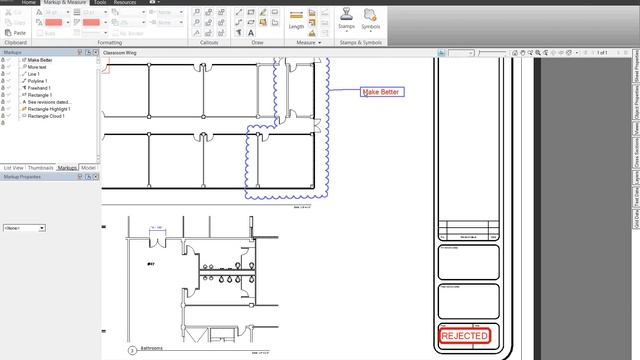This screenshot has width=640, height=360.
Task: Toggle status check for Line 1 markup
Action: click(9, 74)
